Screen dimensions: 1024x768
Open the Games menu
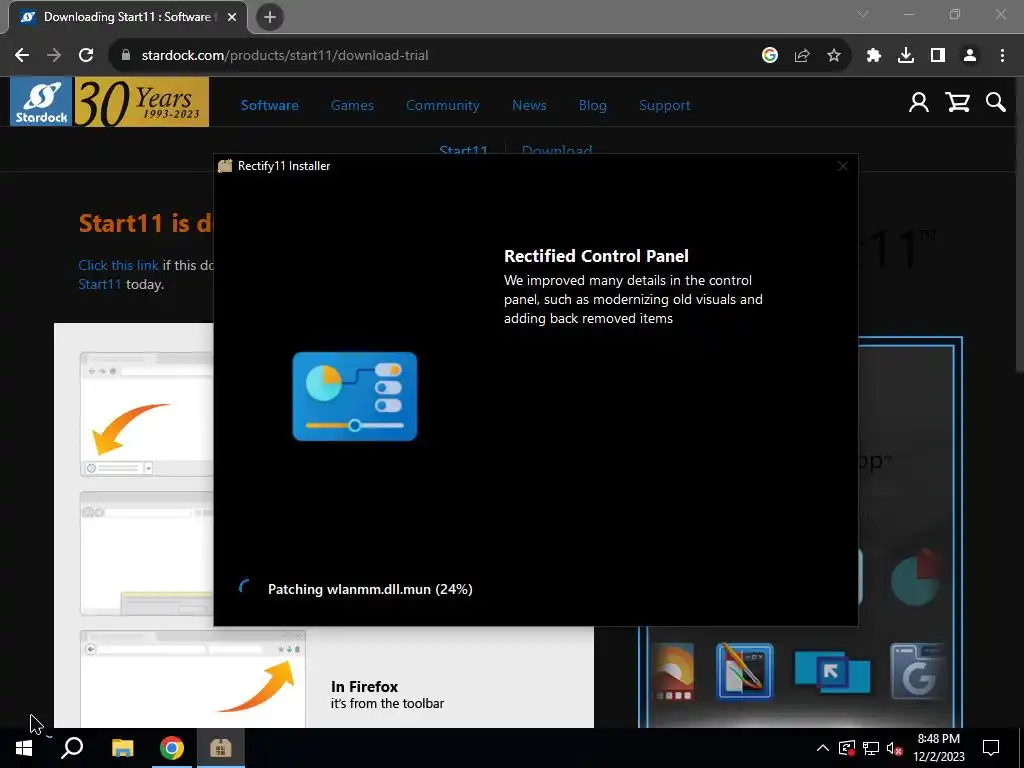pos(352,105)
